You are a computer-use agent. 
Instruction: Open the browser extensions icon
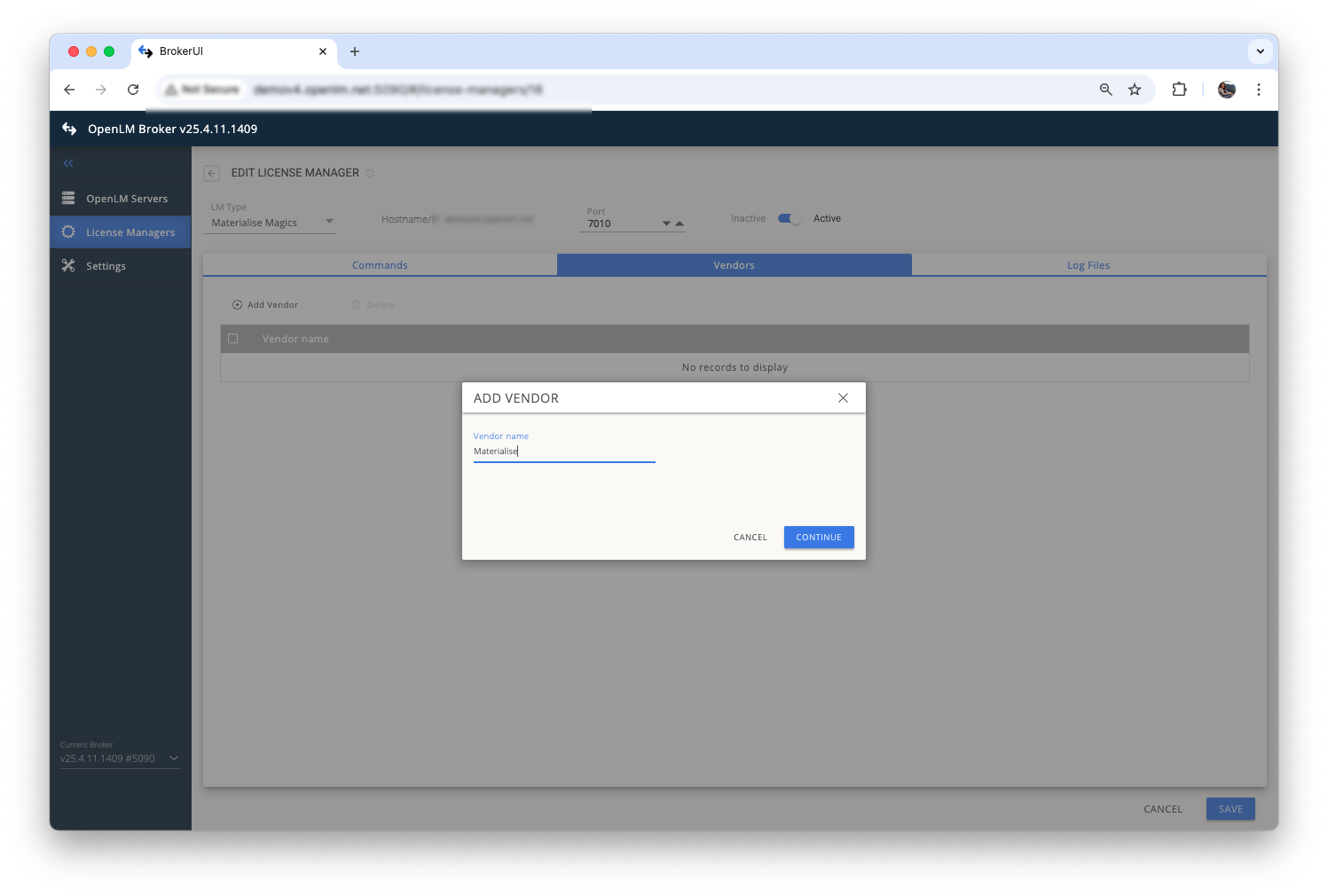pos(1179,90)
